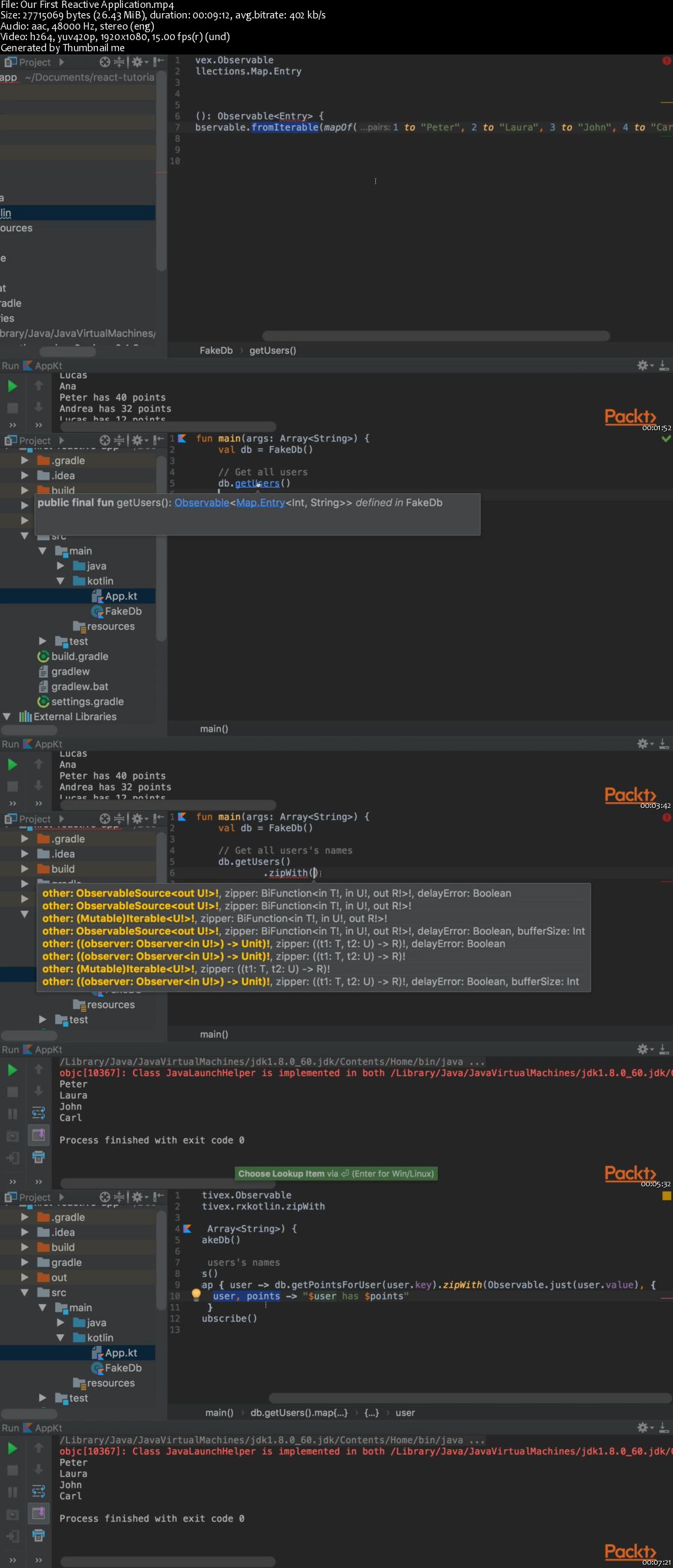Click Run console horizontal scrollbar in 00:07:21 frame
The height and width of the screenshot is (1568, 673).
(168, 1561)
